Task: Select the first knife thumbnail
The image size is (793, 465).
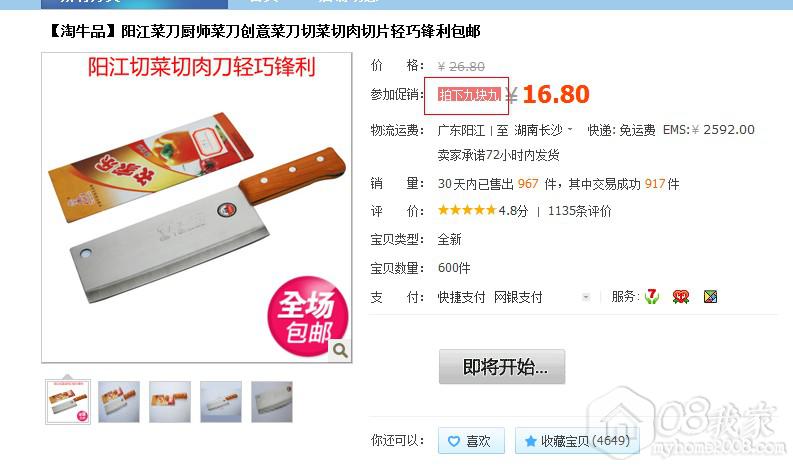Action: coord(68,402)
